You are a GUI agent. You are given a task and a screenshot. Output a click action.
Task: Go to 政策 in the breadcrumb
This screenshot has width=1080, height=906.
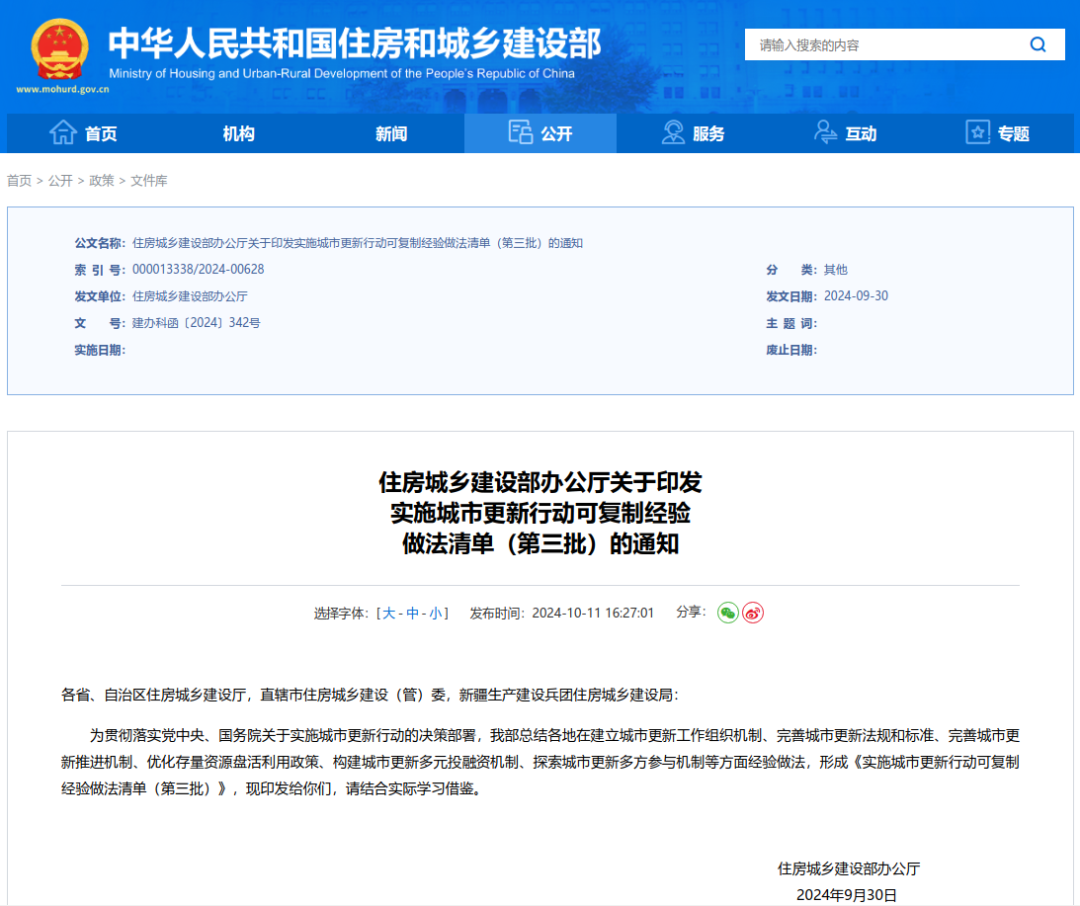pos(102,181)
